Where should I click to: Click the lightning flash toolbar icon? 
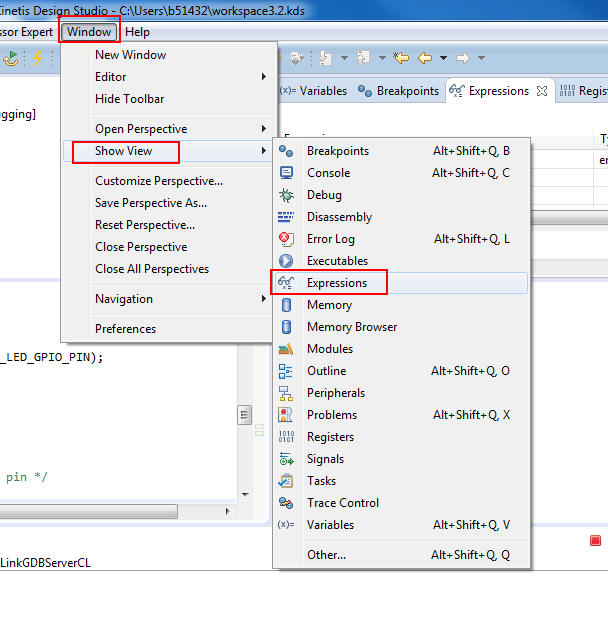click(x=38, y=58)
